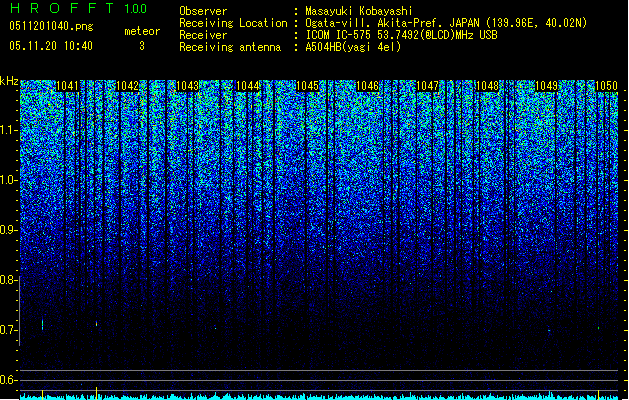Click the 1049 time marker
The image size is (629, 400).
pyautogui.click(x=547, y=86)
